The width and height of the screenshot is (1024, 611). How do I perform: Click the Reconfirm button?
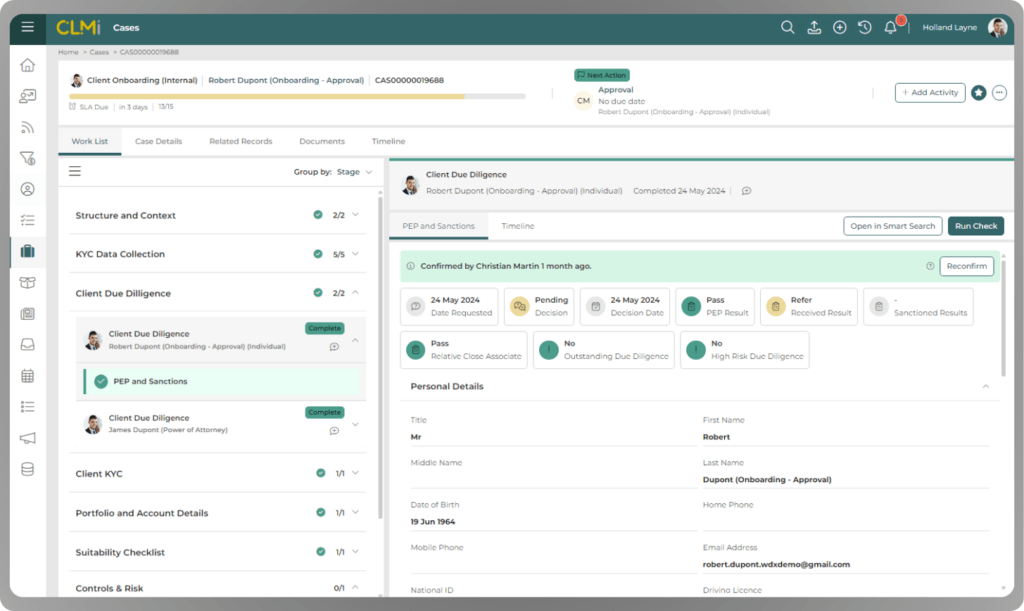(x=967, y=266)
